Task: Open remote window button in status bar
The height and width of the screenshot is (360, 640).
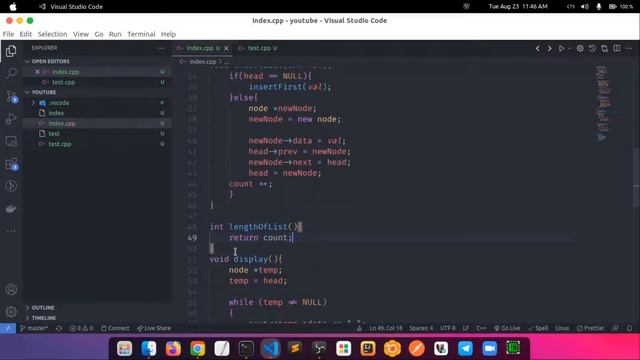Action: (8, 328)
